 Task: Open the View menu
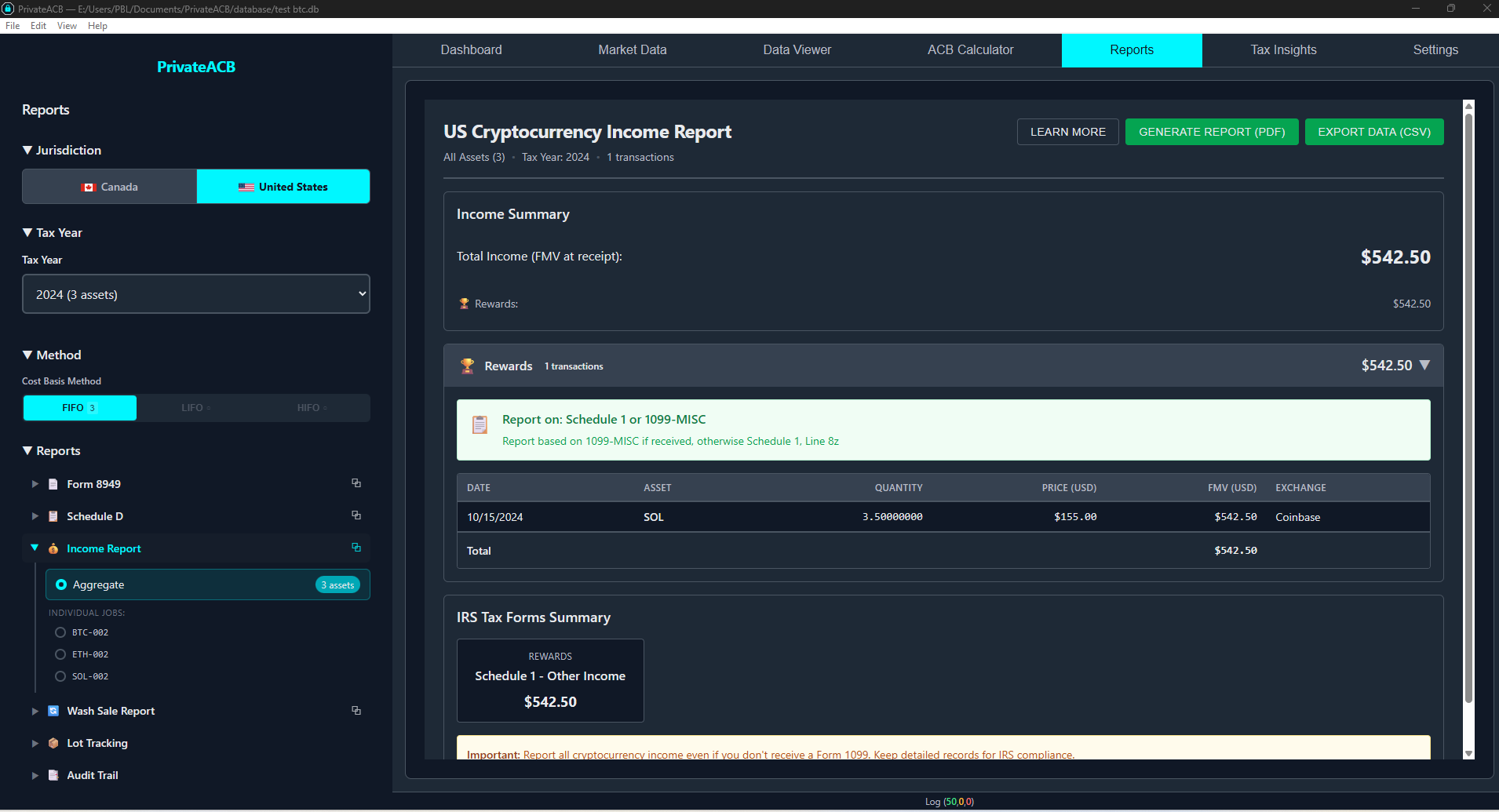tap(67, 26)
